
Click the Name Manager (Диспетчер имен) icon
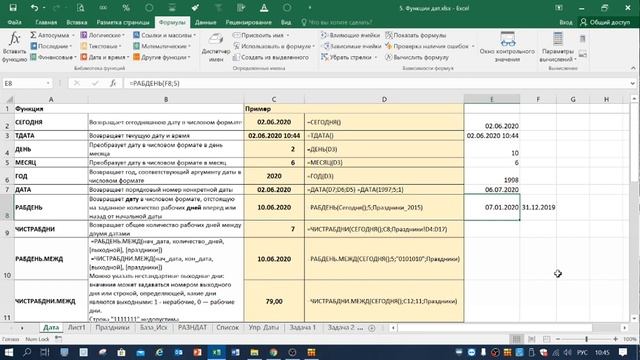216,47
